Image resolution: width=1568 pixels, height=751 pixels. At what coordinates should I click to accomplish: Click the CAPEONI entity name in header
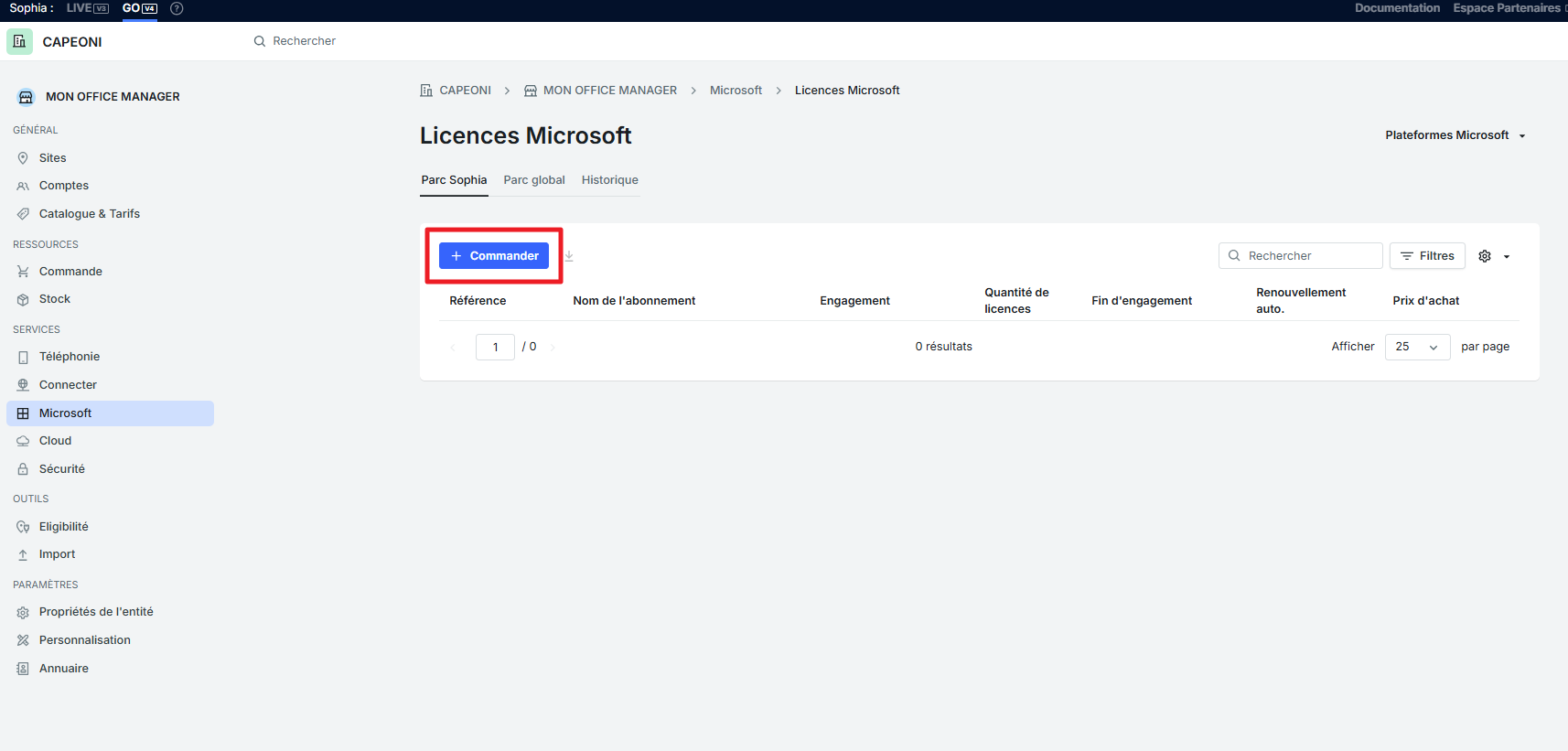pyautogui.click(x=72, y=42)
